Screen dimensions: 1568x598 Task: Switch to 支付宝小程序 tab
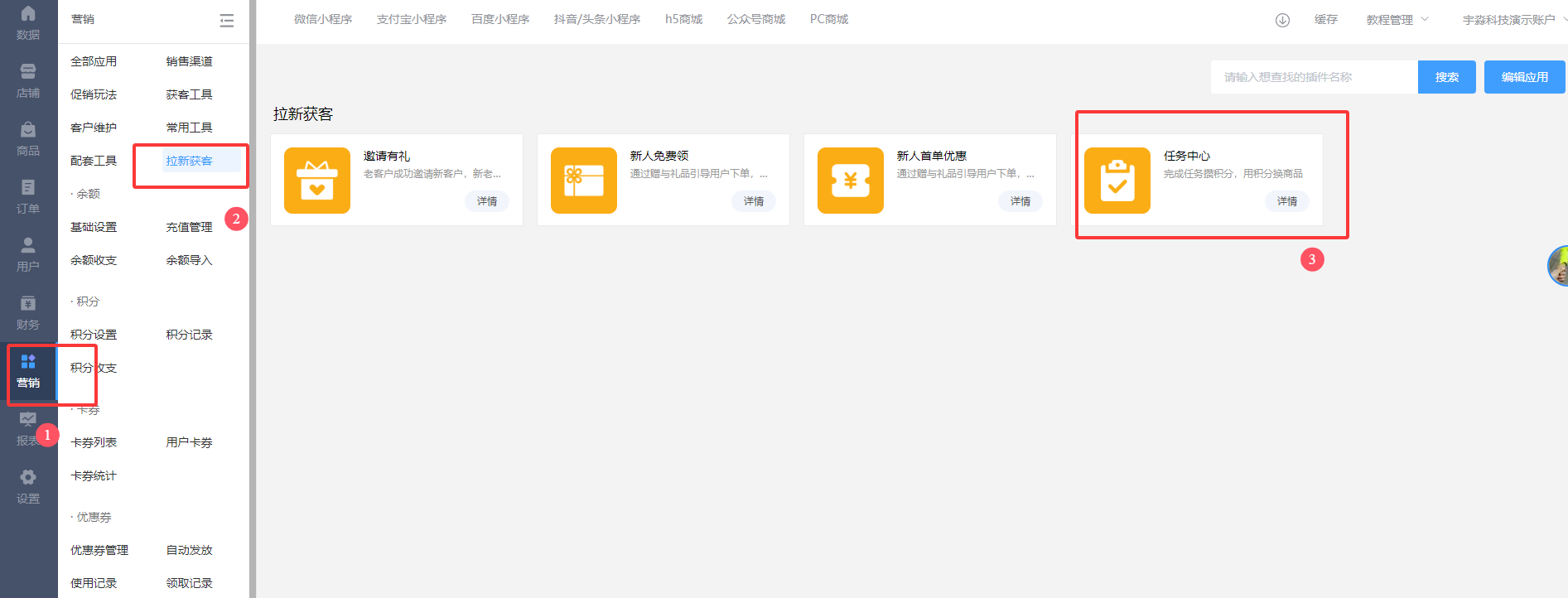pyautogui.click(x=412, y=19)
